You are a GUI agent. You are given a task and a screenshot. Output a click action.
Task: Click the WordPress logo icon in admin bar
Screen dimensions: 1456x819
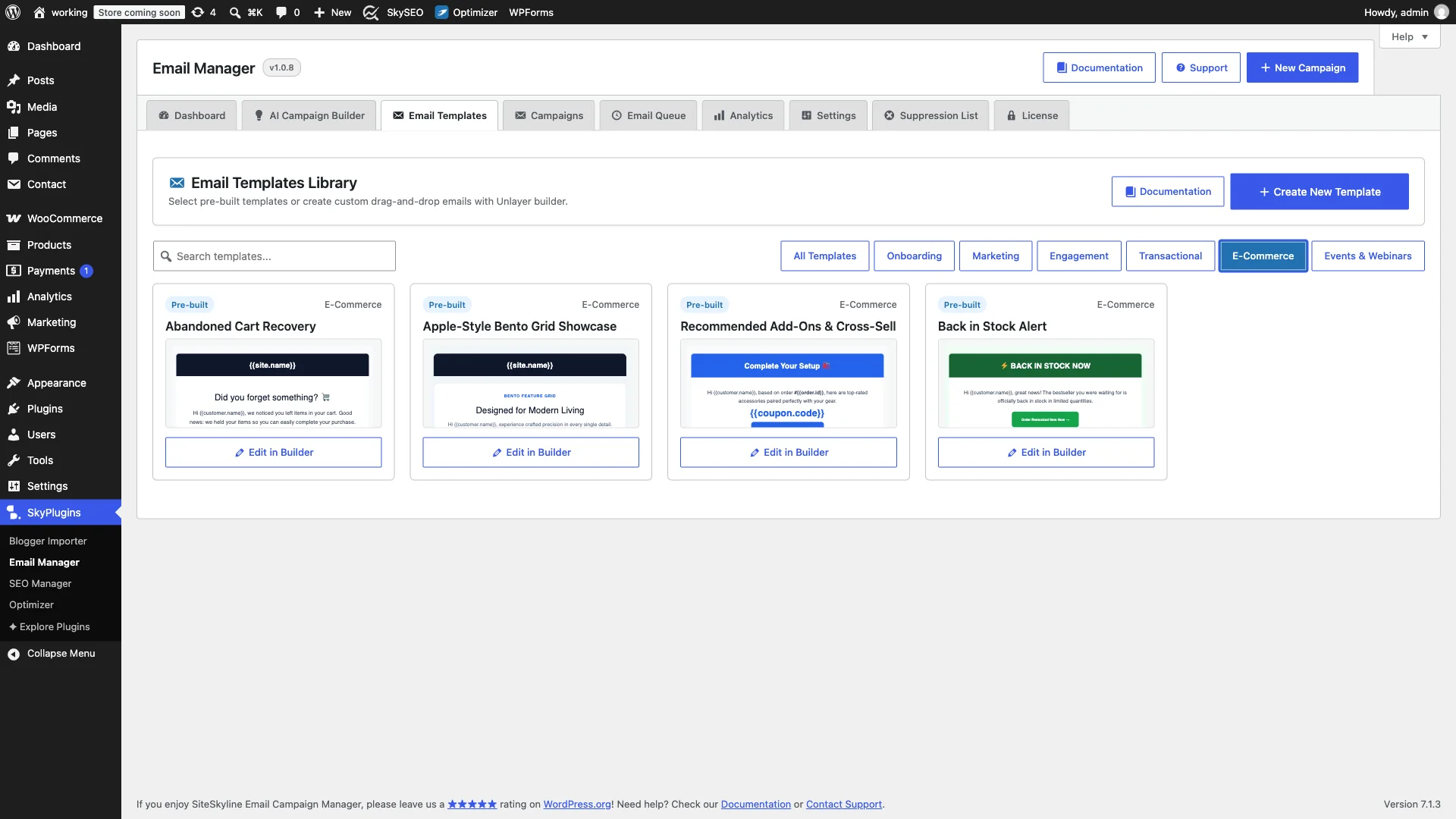coord(14,12)
